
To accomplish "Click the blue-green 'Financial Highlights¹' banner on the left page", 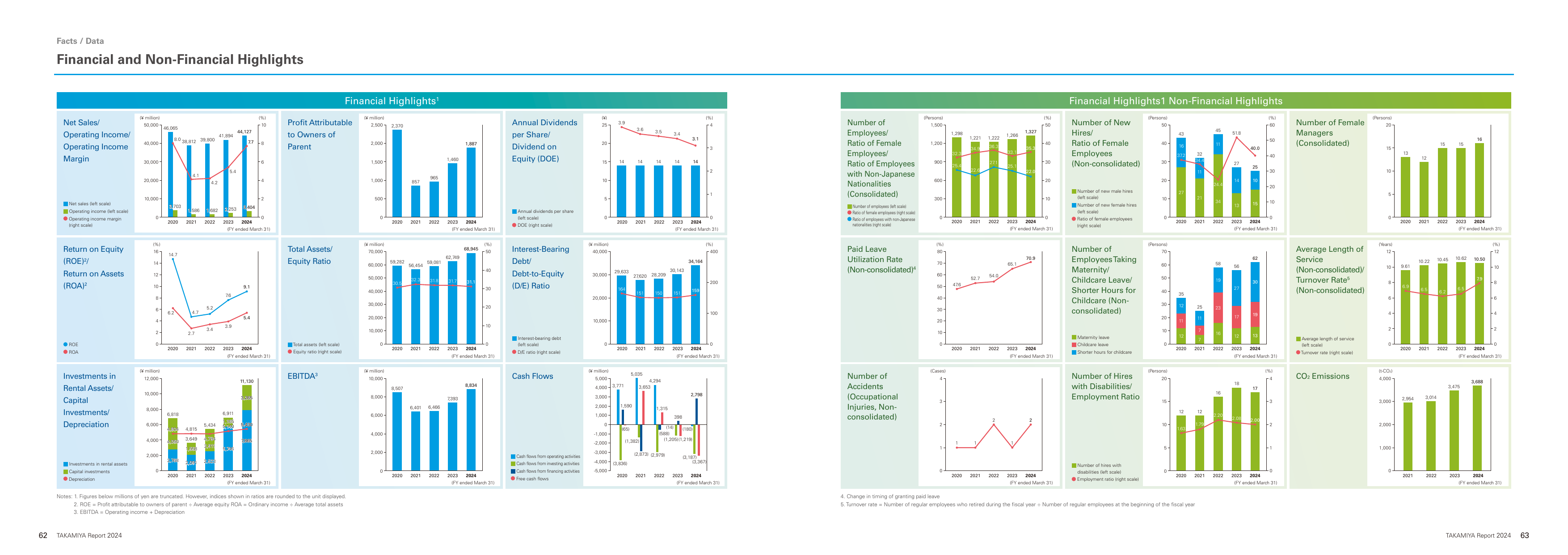I will (392, 101).
